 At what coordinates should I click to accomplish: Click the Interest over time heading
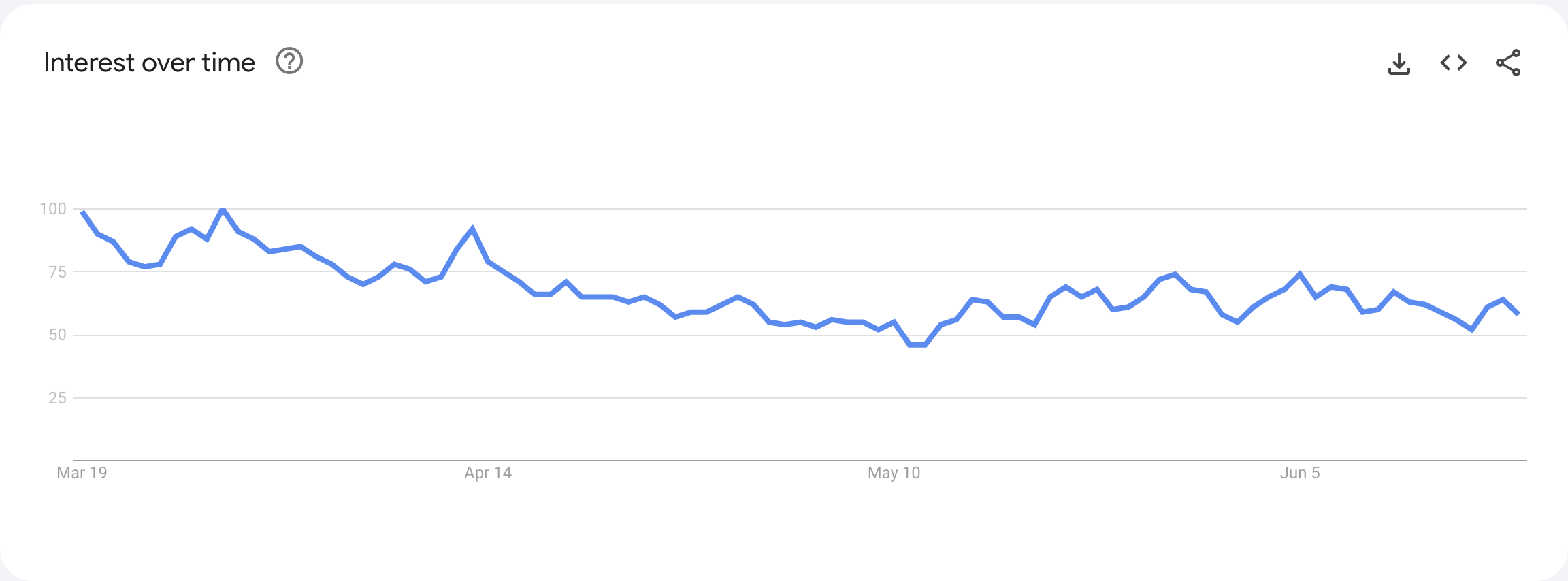pos(149,63)
